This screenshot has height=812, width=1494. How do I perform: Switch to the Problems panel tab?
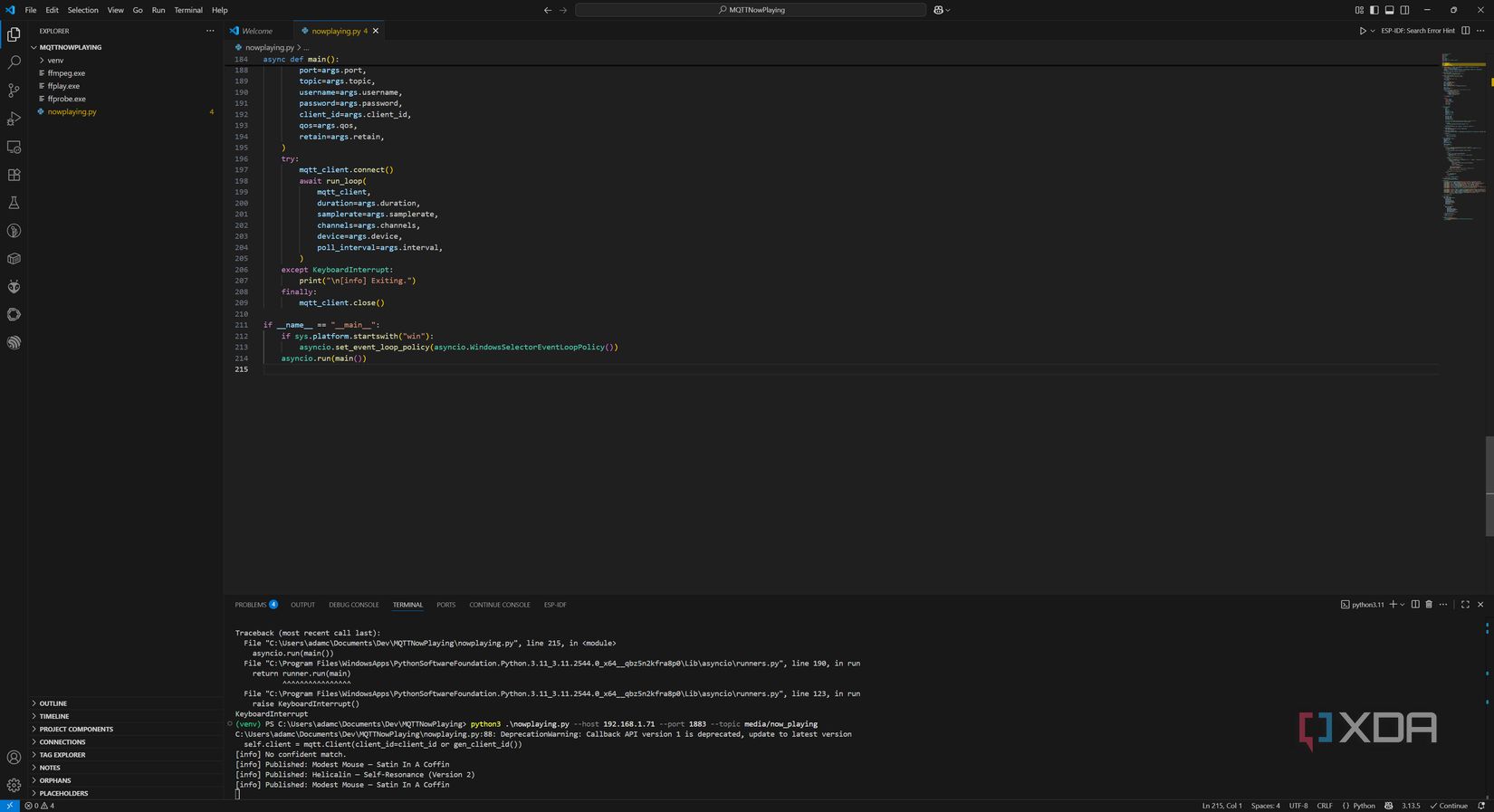(x=251, y=605)
